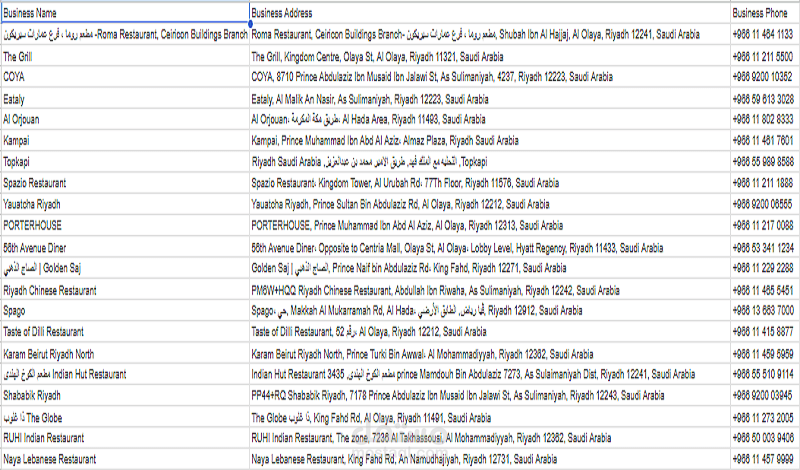This screenshot has height=470, width=800.
Task: Select the COYA name cell
Action: [125, 77]
